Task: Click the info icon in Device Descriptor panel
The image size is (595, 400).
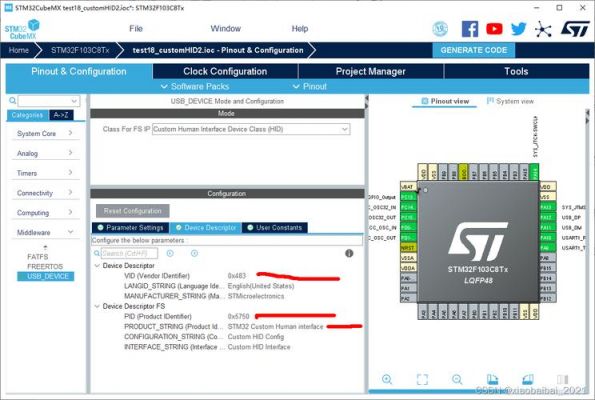Action: pyautogui.click(x=349, y=253)
